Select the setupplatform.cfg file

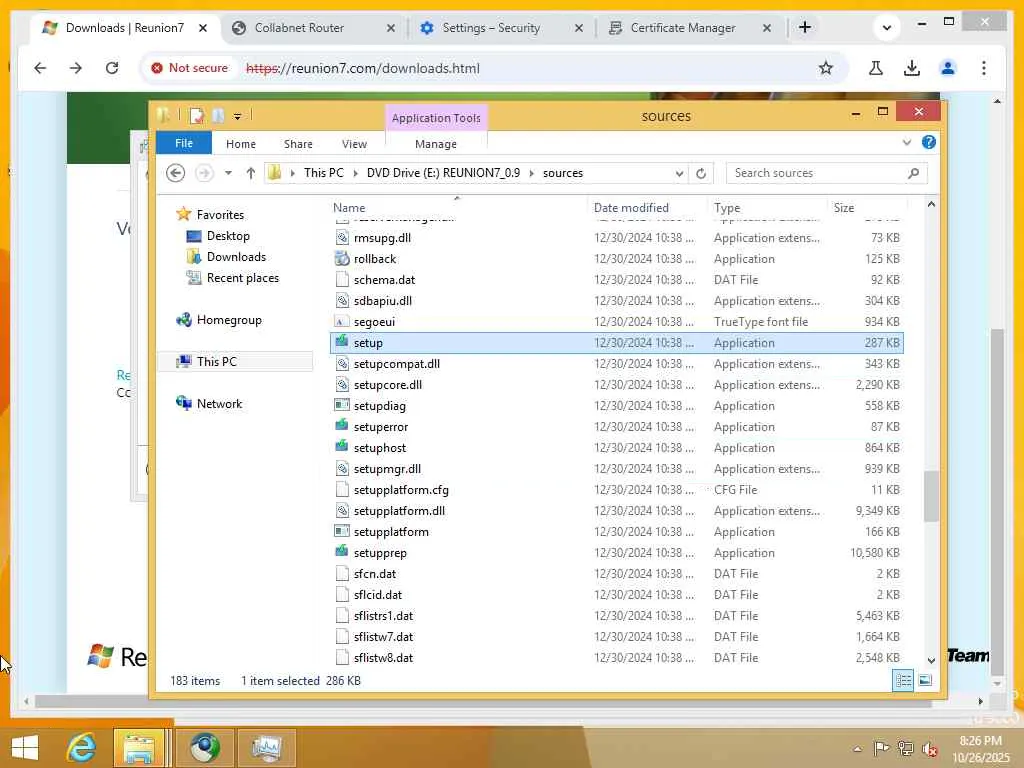pos(401,490)
